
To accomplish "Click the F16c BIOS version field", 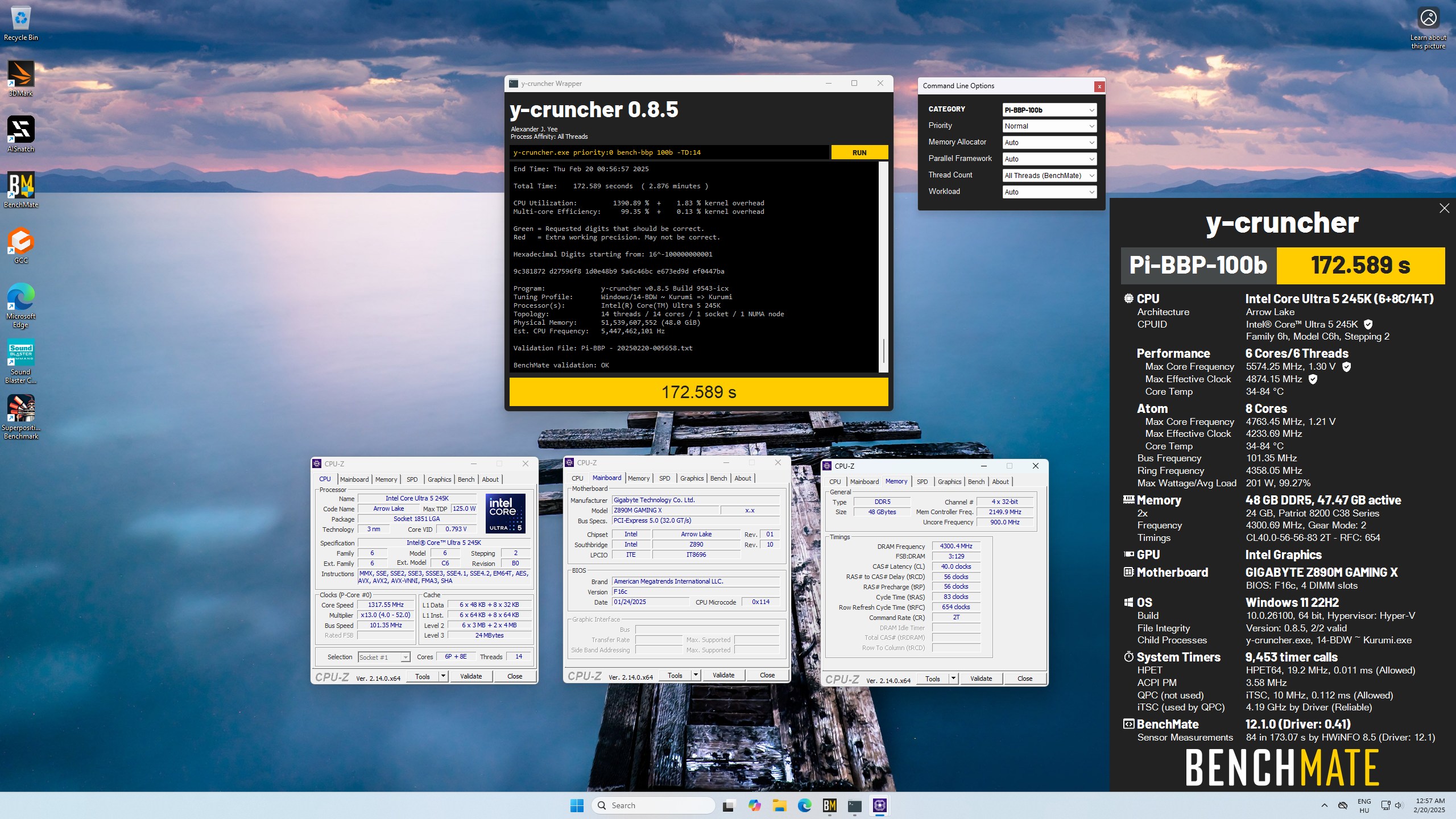I will [x=696, y=591].
